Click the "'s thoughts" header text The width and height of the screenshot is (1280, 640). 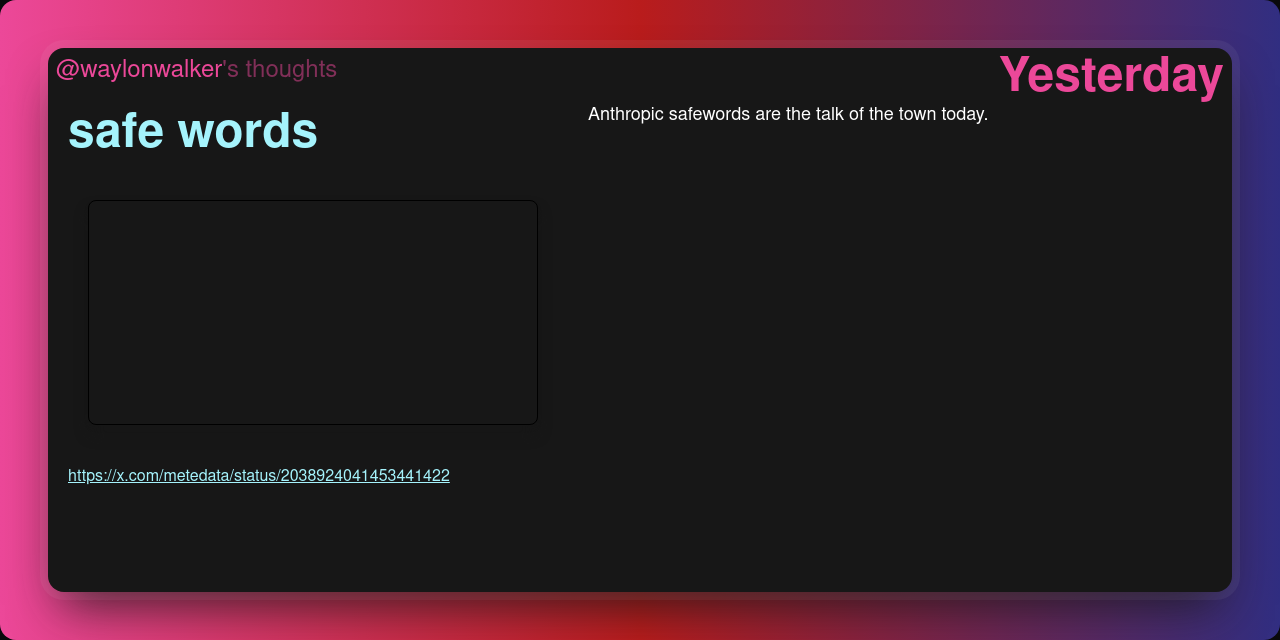pos(280,69)
